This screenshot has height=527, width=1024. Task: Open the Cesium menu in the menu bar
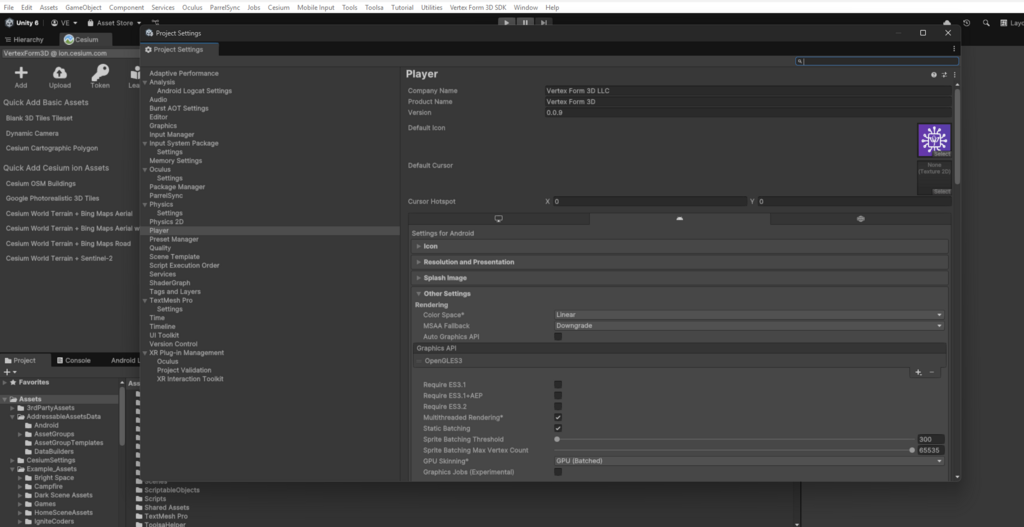[x=278, y=7]
